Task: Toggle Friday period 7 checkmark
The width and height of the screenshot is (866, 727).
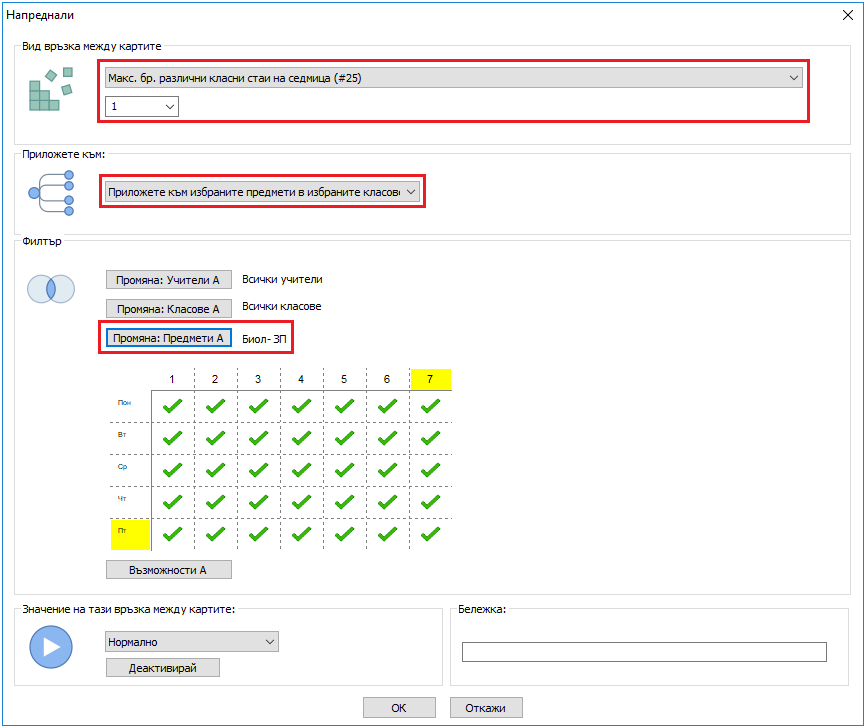Action: pos(430,533)
